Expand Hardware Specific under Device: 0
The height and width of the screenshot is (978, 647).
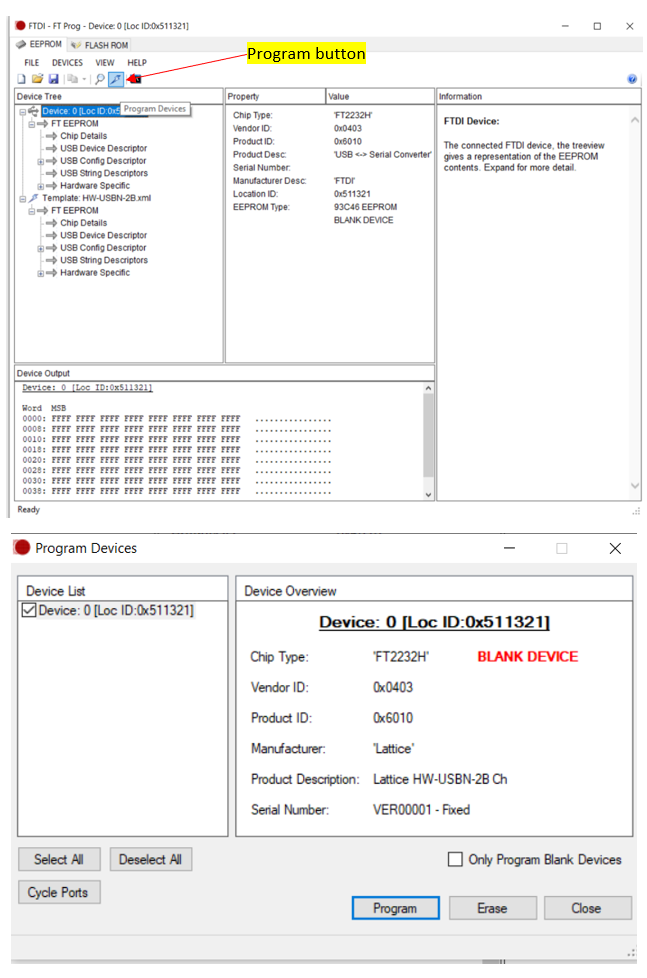pyautogui.click(x=41, y=186)
